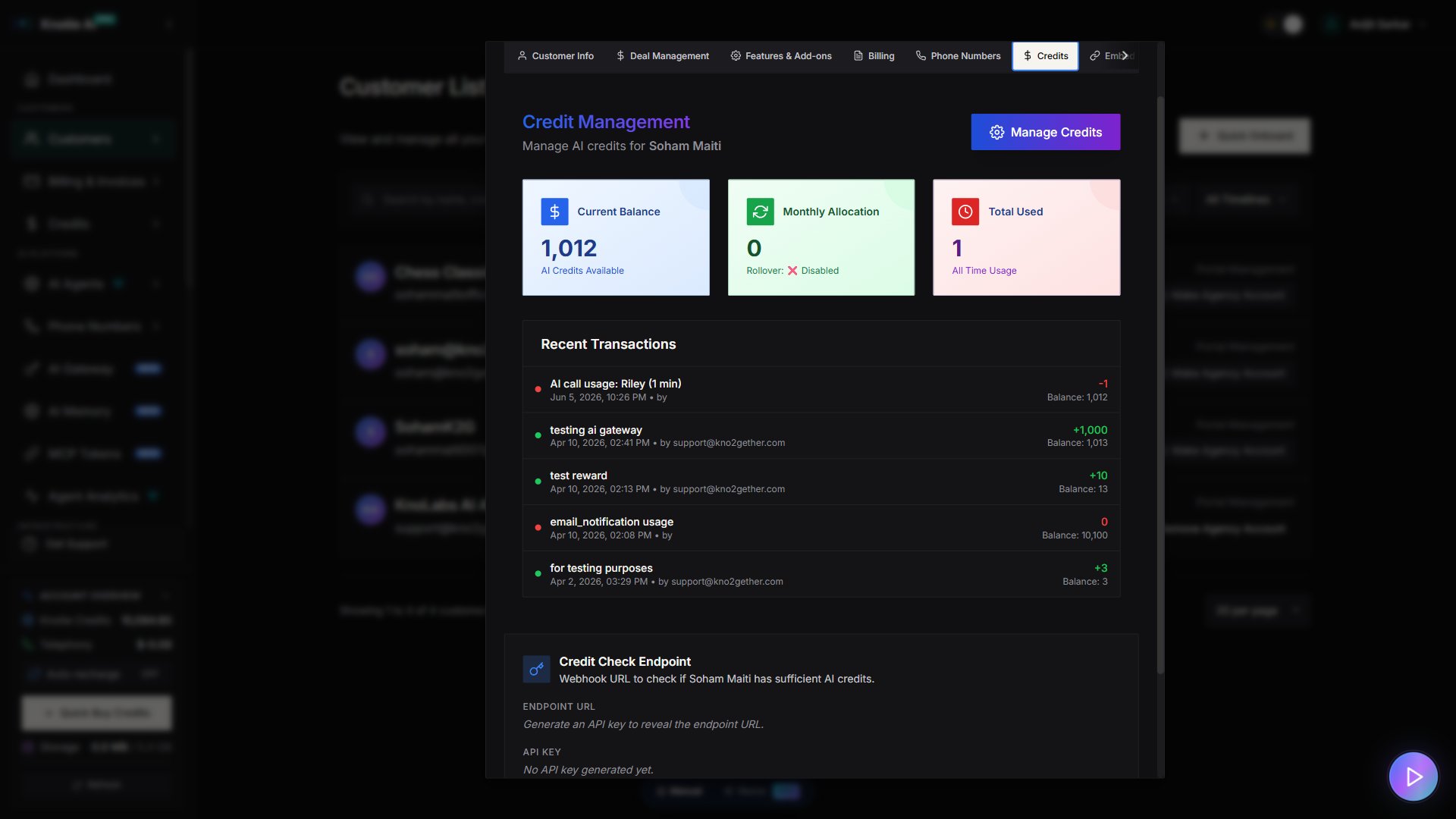
Task: Click the red X rollover disabled icon
Action: tap(792, 271)
